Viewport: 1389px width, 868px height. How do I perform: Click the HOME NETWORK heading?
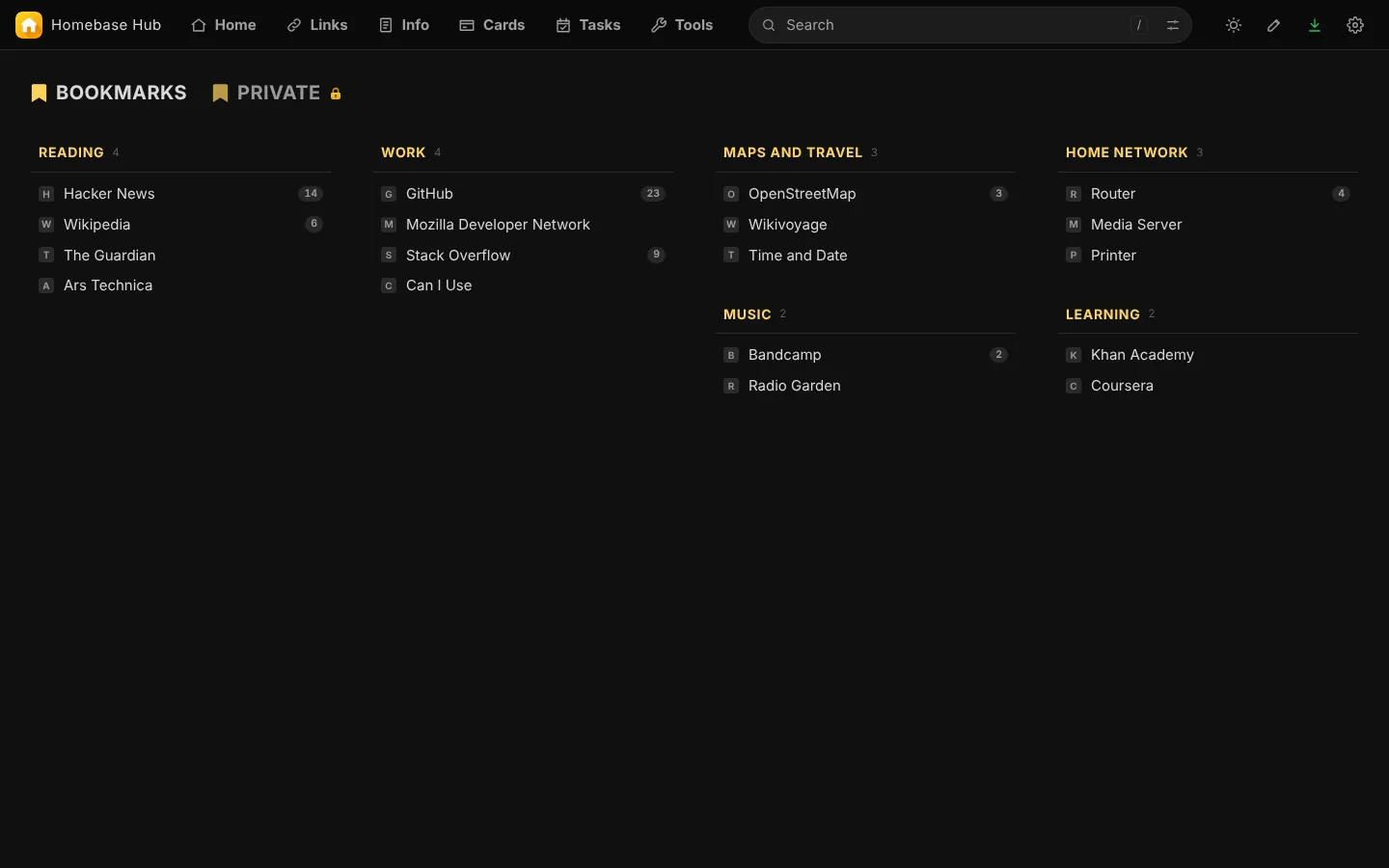[x=1127, y=152]
